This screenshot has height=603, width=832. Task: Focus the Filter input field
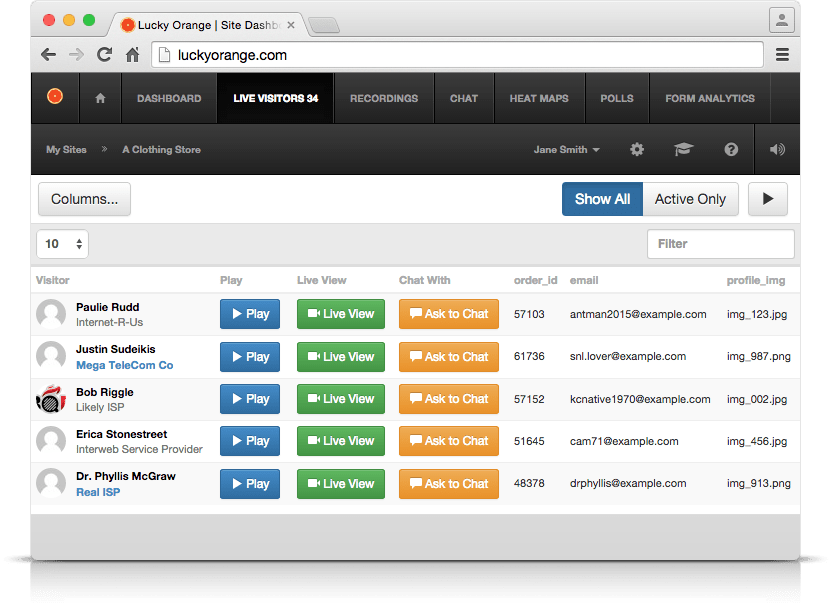tap(721, 244)
